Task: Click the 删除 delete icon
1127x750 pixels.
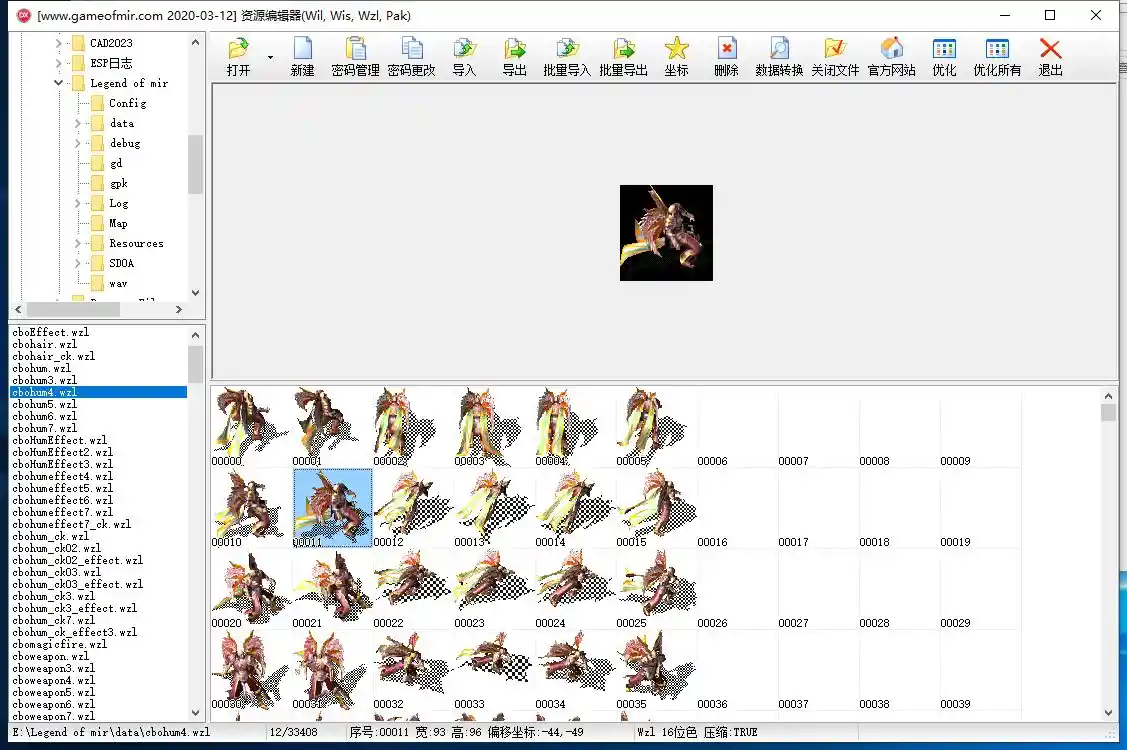Action: click(727, 56)
